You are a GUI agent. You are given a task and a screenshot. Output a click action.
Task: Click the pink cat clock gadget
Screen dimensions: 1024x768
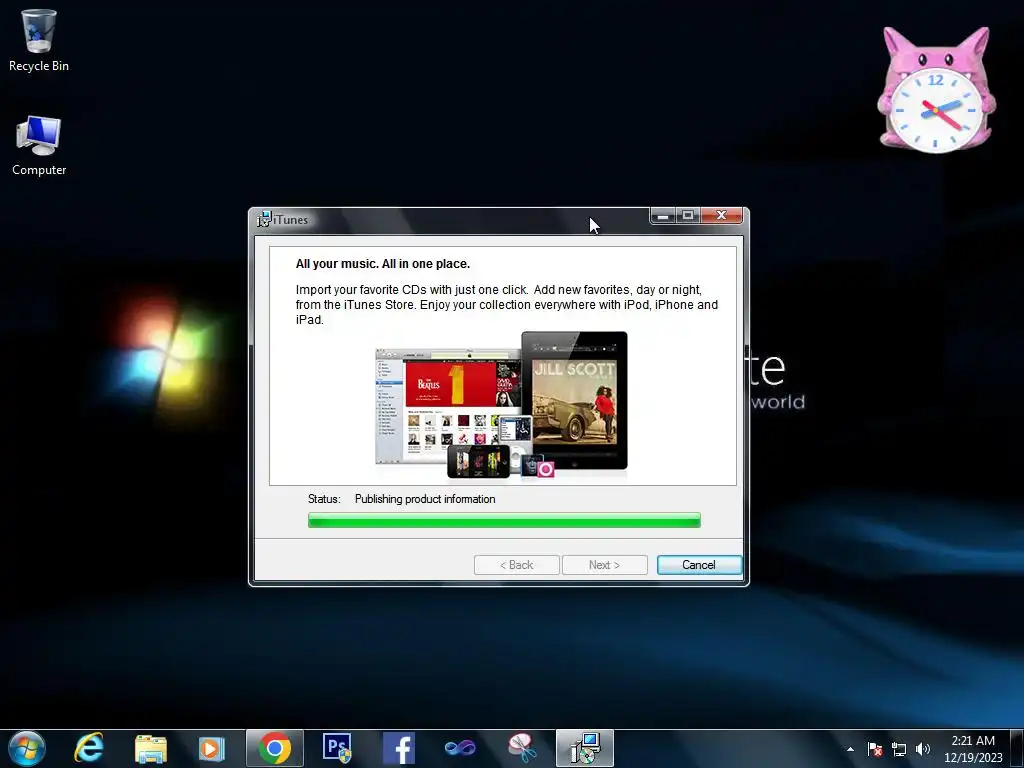coord(936,89)
